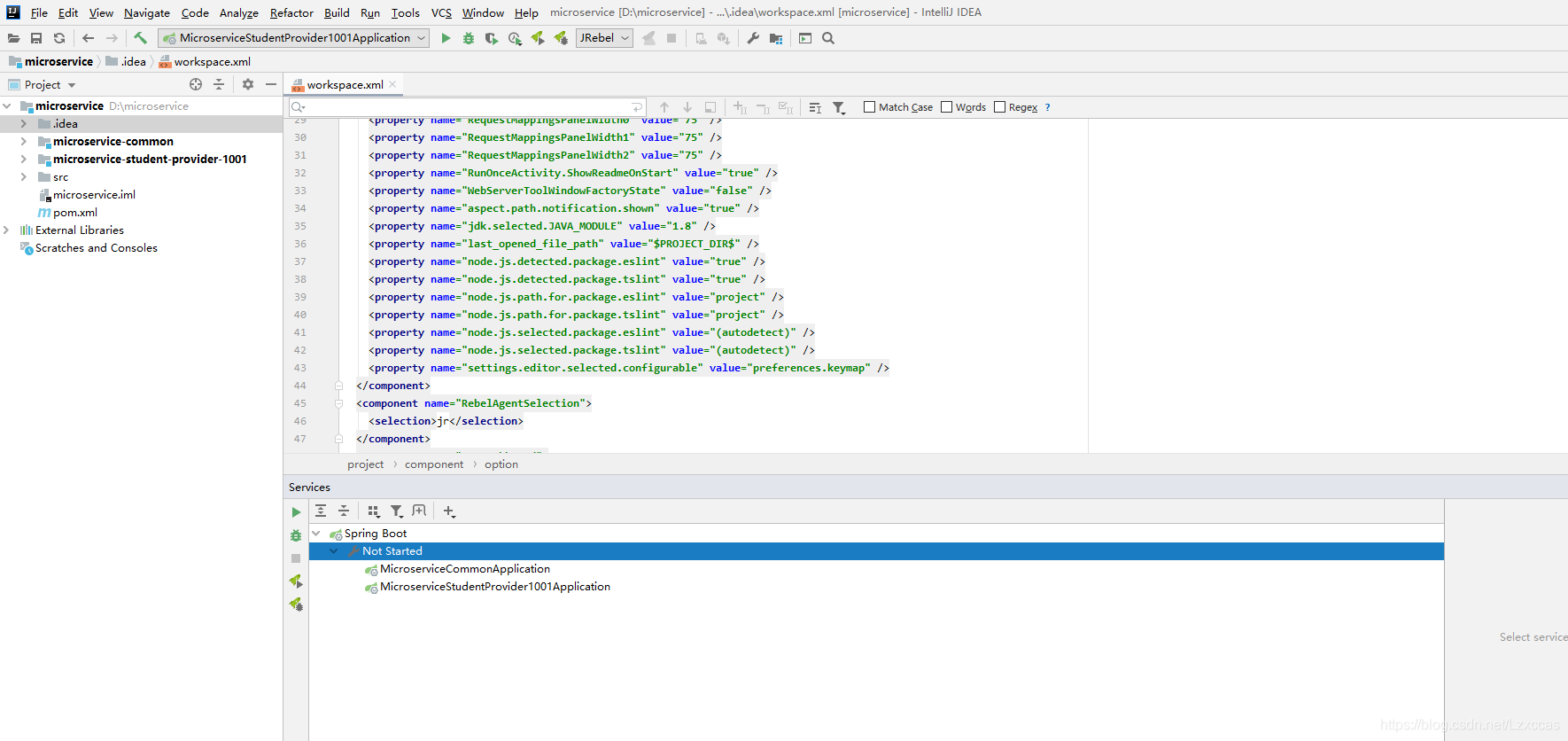Run with JRebel using the toolbar rocket icon

pyautogui.click(x=538, y=38)
